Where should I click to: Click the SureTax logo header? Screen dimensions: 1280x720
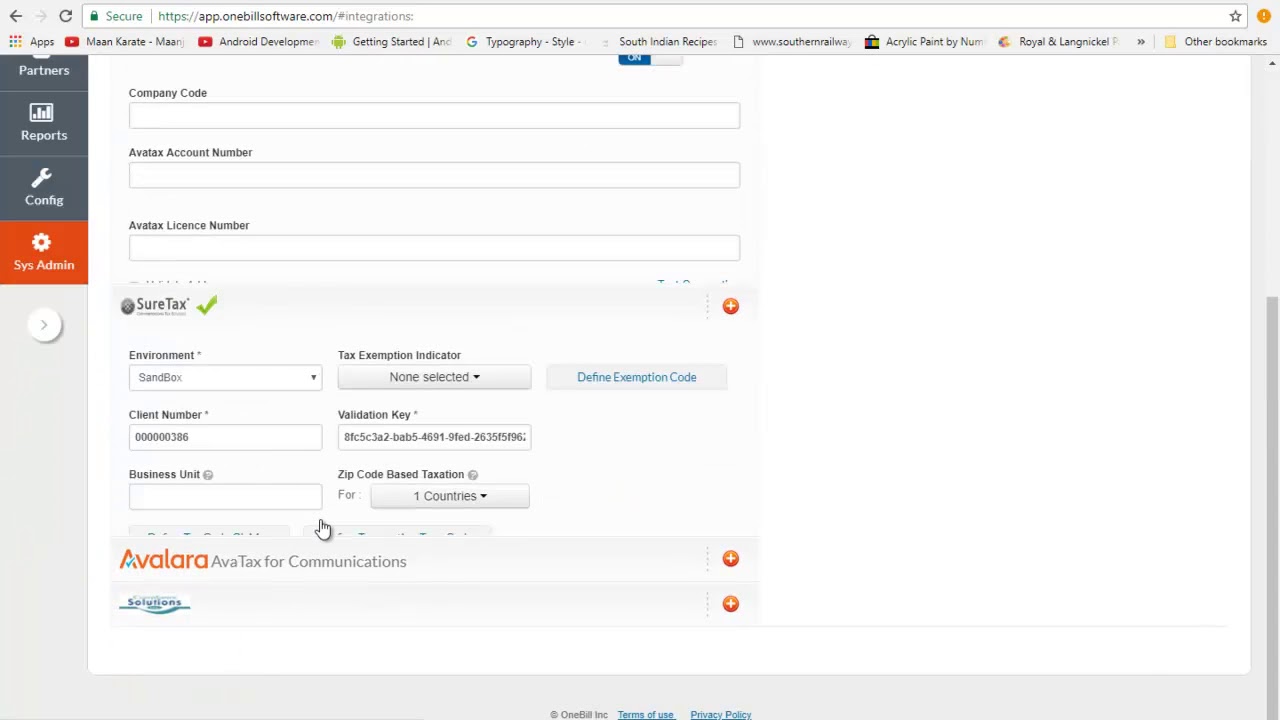click(155, 306)
